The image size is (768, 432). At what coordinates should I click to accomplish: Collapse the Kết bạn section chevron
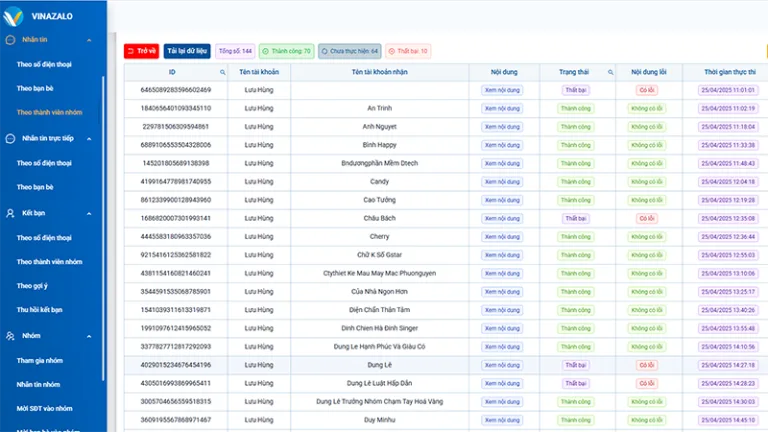[x=91, y=213]
